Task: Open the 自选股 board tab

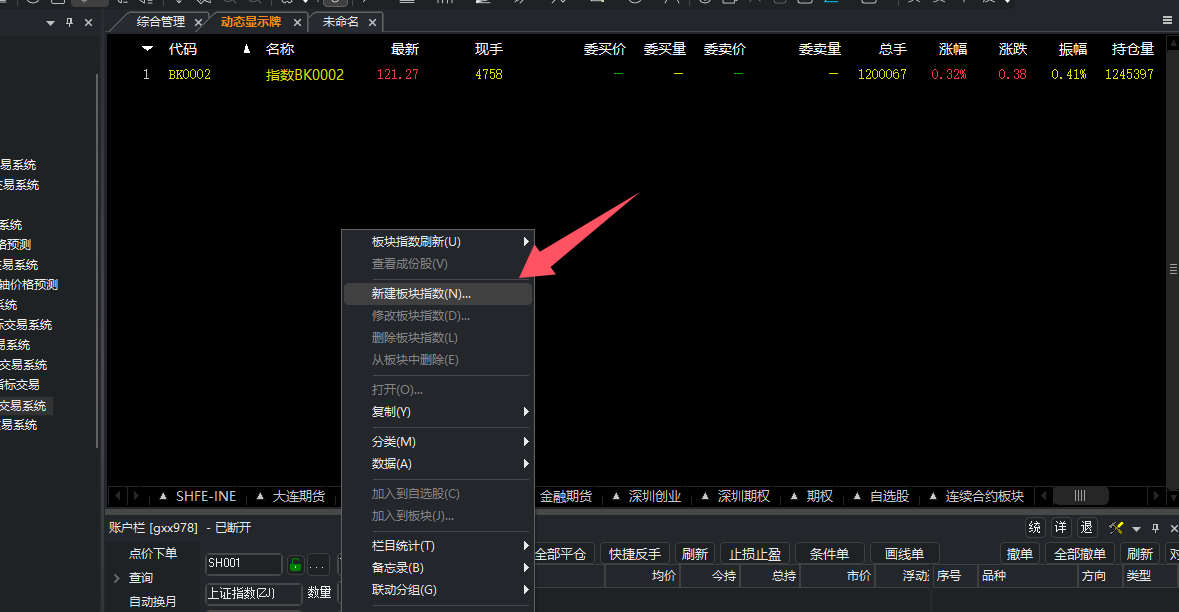Action: 890,496
